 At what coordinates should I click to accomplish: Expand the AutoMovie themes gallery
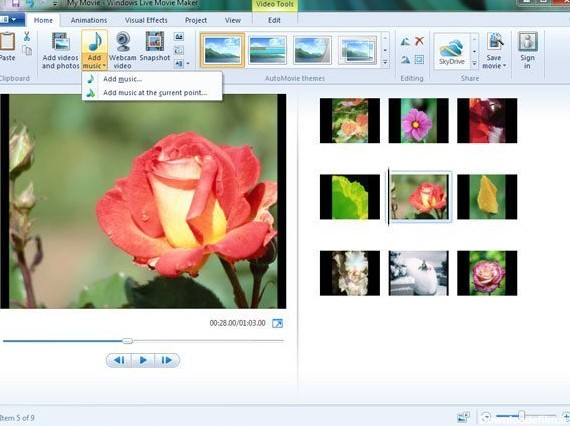coord(385,63)
